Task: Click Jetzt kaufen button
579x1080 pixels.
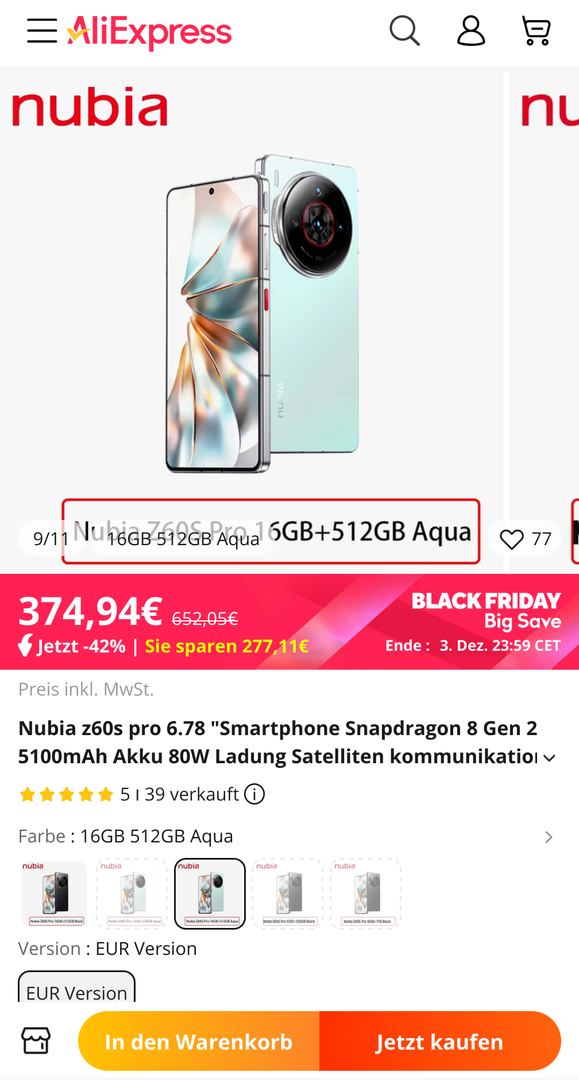Action: [440, 1041]
